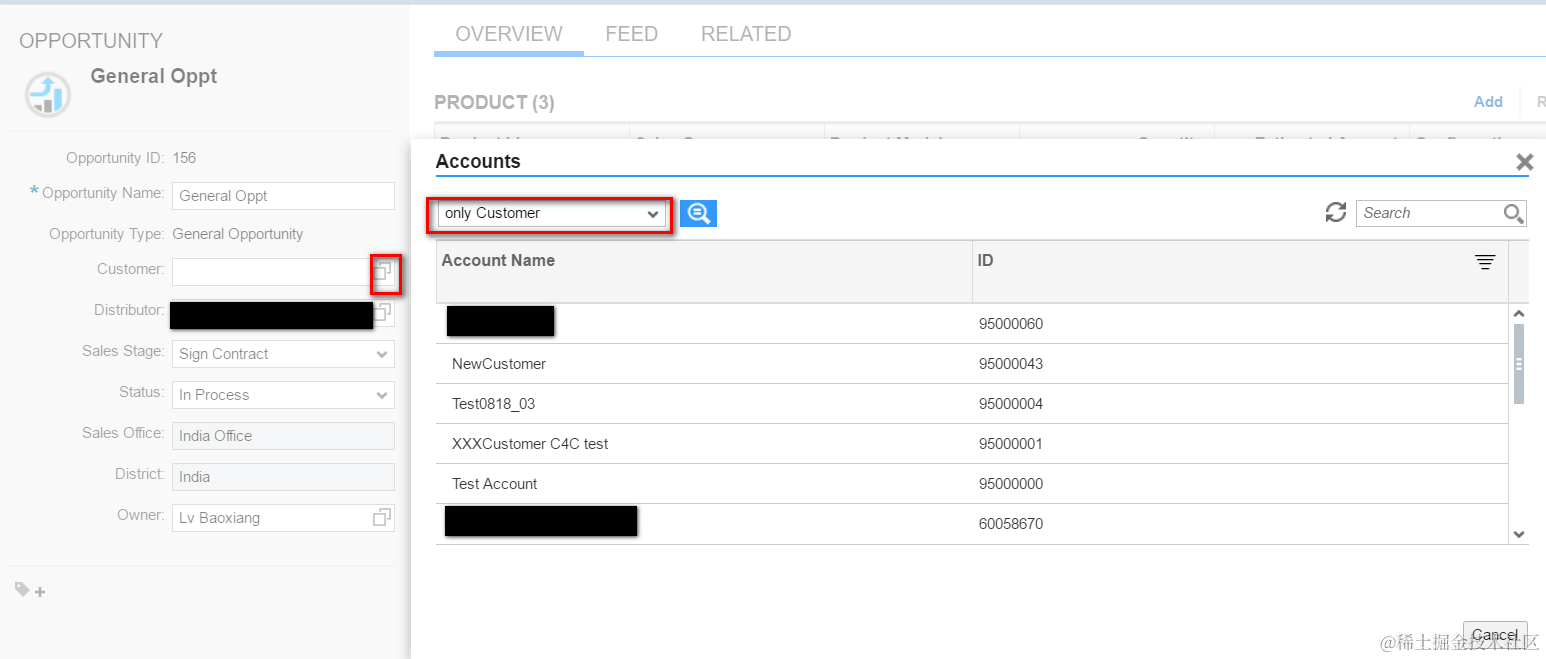Open the RELATED tab
The width and height of the screenshot is (1546, 659).
point(746,34)
